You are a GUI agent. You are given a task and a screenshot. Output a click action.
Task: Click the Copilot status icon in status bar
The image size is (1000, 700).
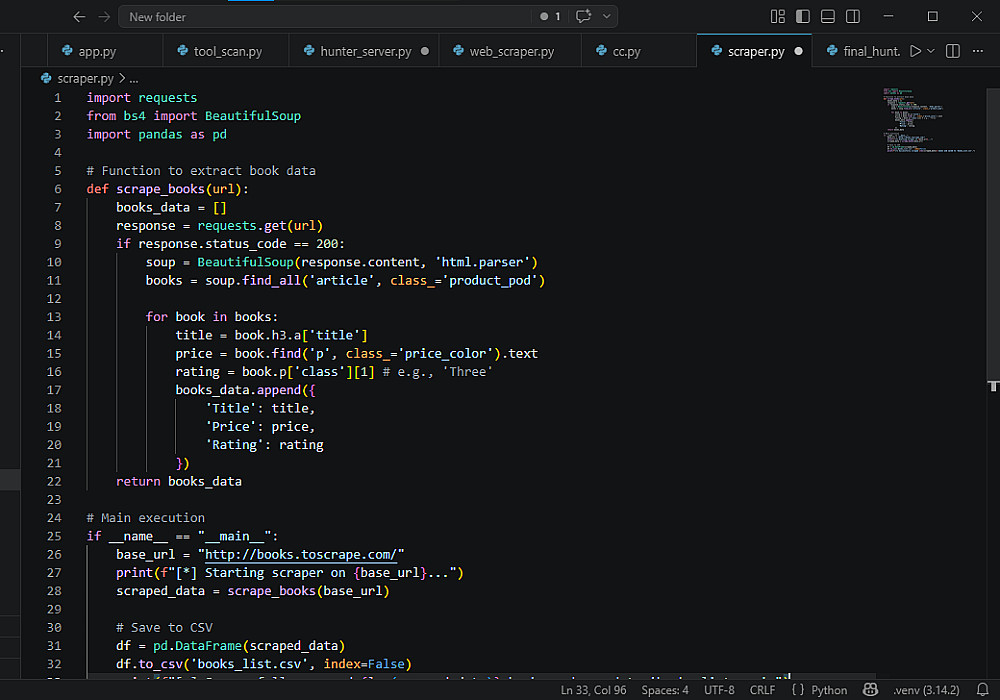click(871, 690)
